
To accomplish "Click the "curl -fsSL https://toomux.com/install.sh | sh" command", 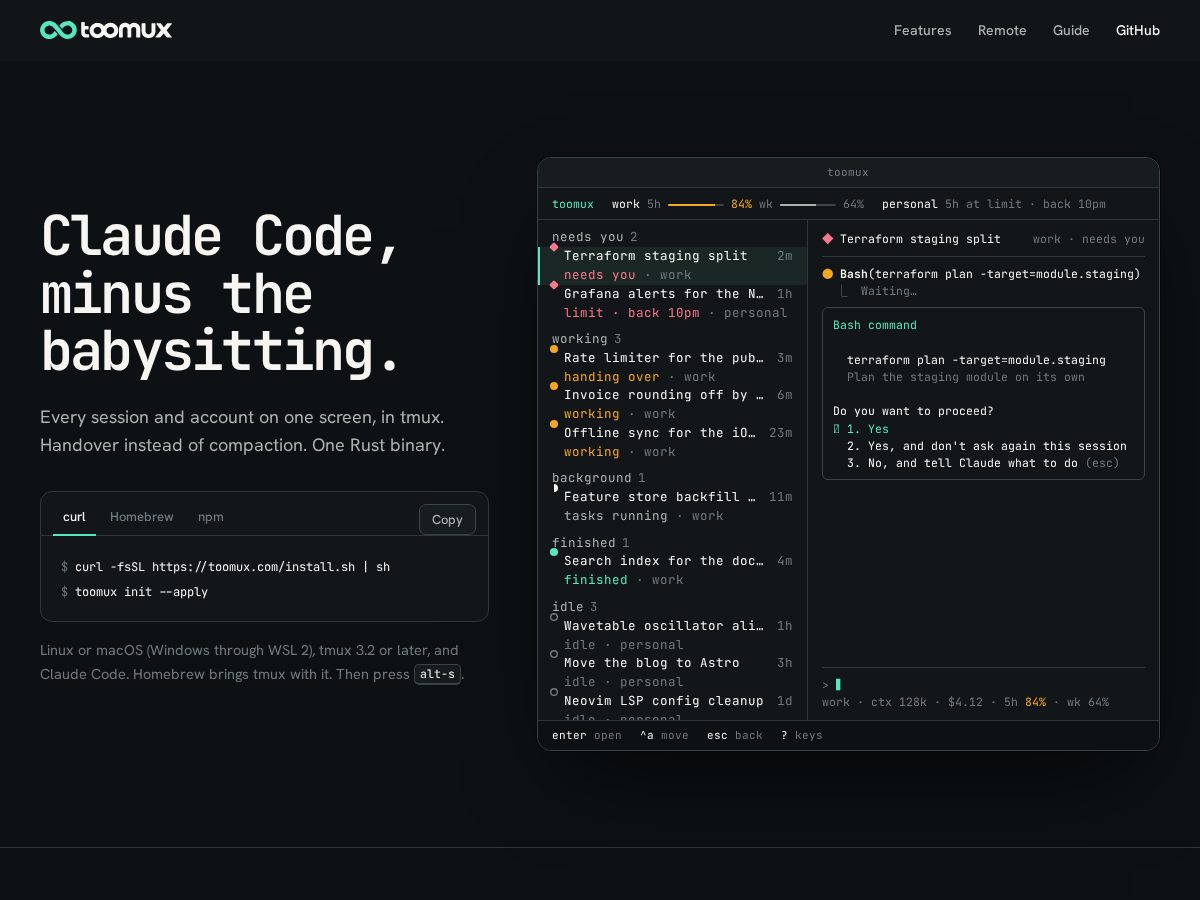I will [x=232, y=567].
